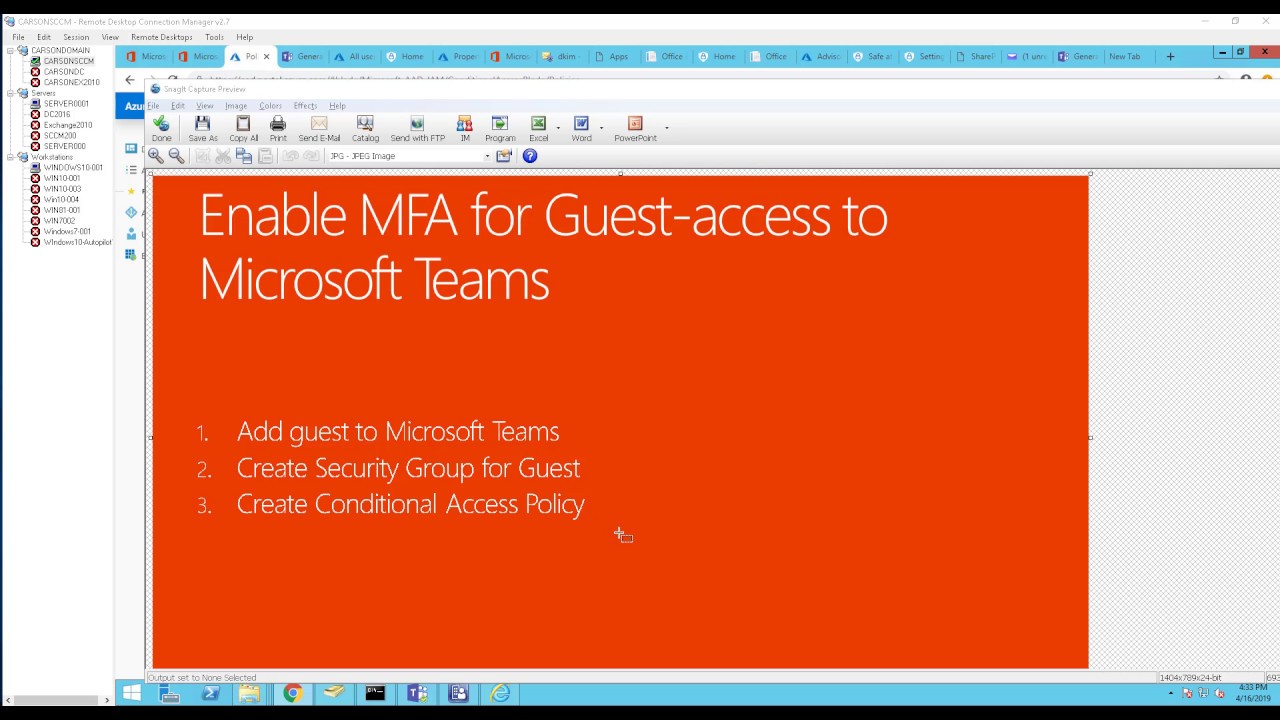Image resolution: width=1280 pixels, height=720 pixels.
Task: Open the Word output dropdown arrow
Action: (601, 128)
